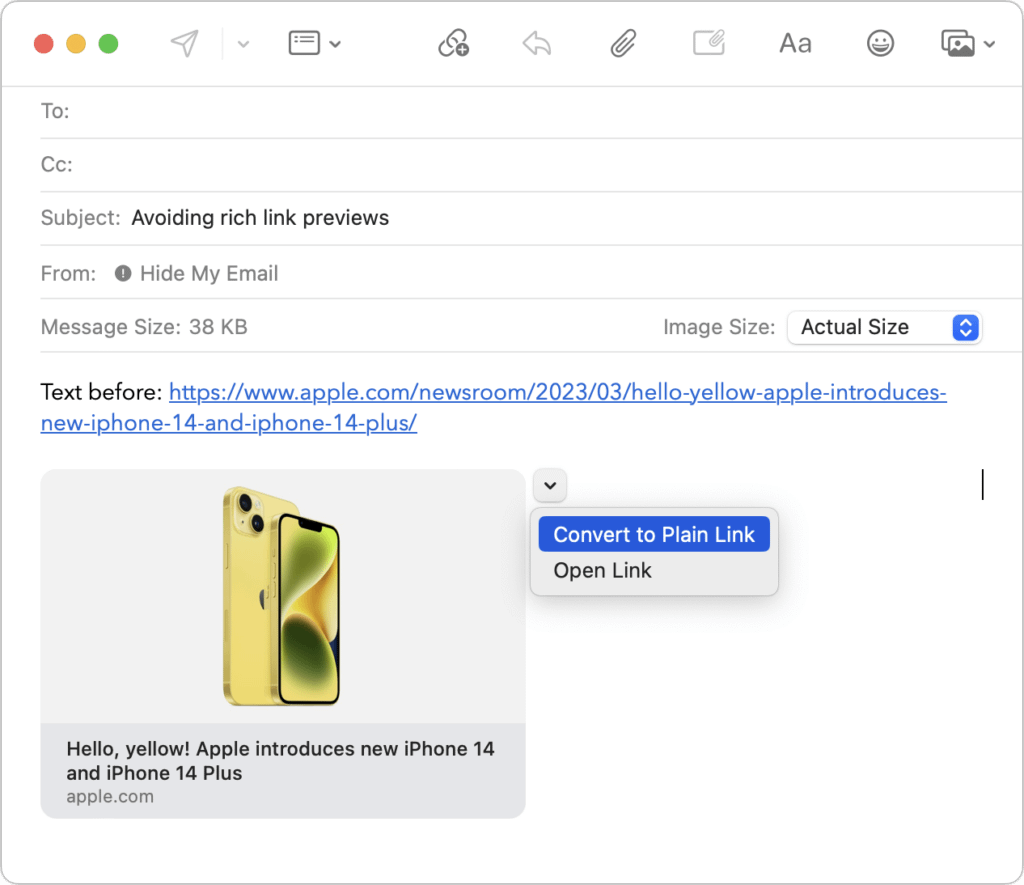Click the Markup annotation icon
Screen dimensions: 1024x885
click(x=708, y=43)
